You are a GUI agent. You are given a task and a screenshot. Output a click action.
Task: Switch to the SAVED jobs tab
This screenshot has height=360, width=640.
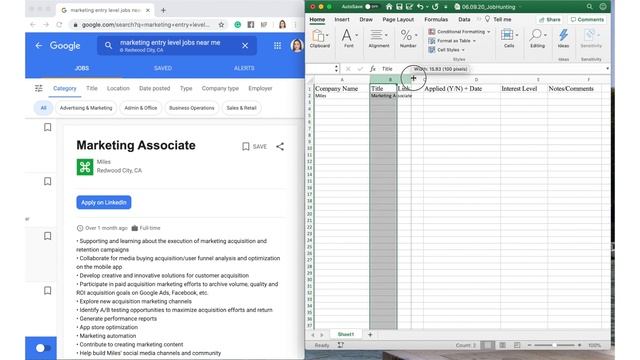(162, 68)
